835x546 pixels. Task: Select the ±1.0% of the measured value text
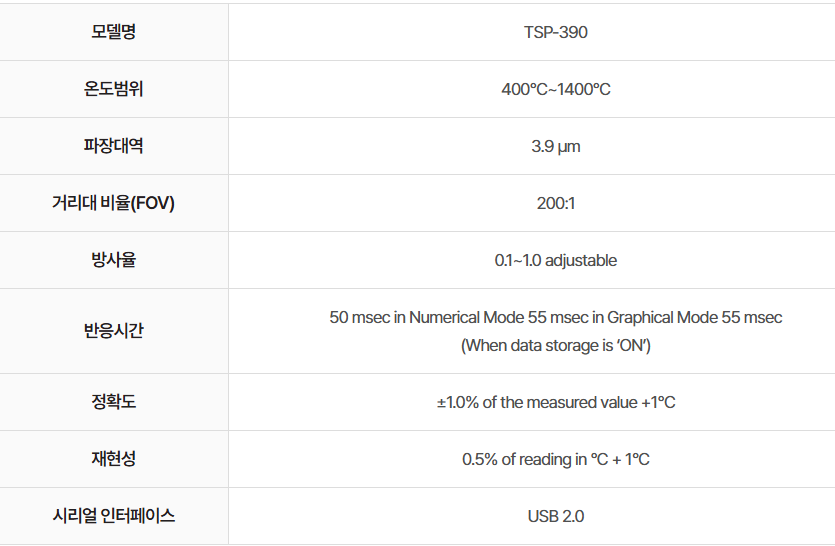point(556,402)
